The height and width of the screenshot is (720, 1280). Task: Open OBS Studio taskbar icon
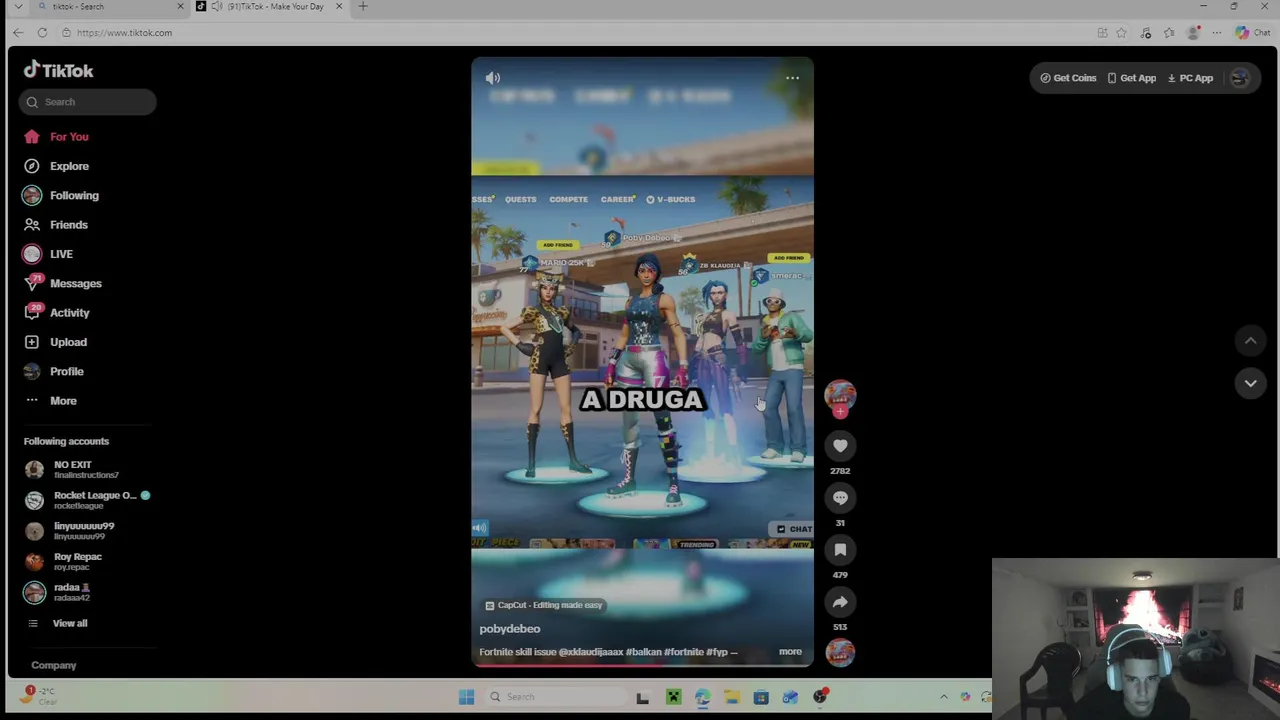[x=820, y=697]
